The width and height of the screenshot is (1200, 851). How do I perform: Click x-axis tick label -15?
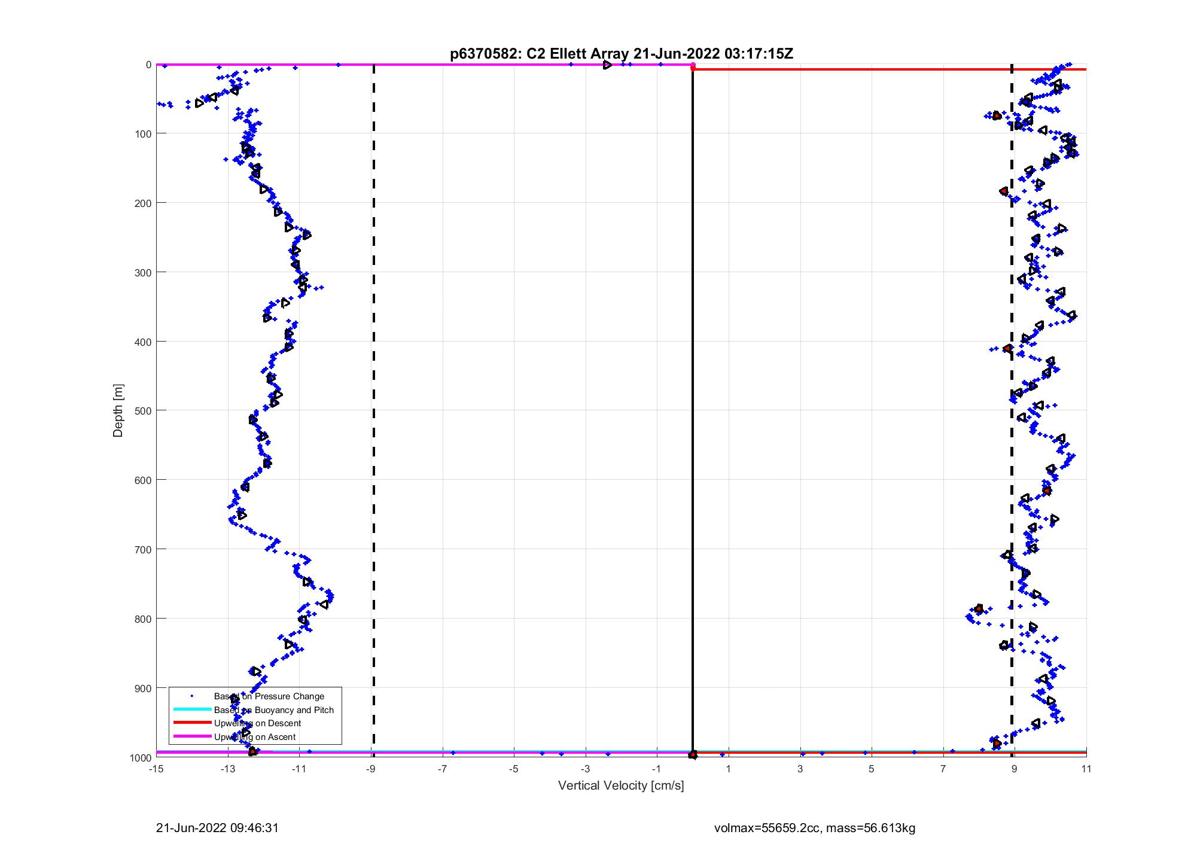point(156,769)
